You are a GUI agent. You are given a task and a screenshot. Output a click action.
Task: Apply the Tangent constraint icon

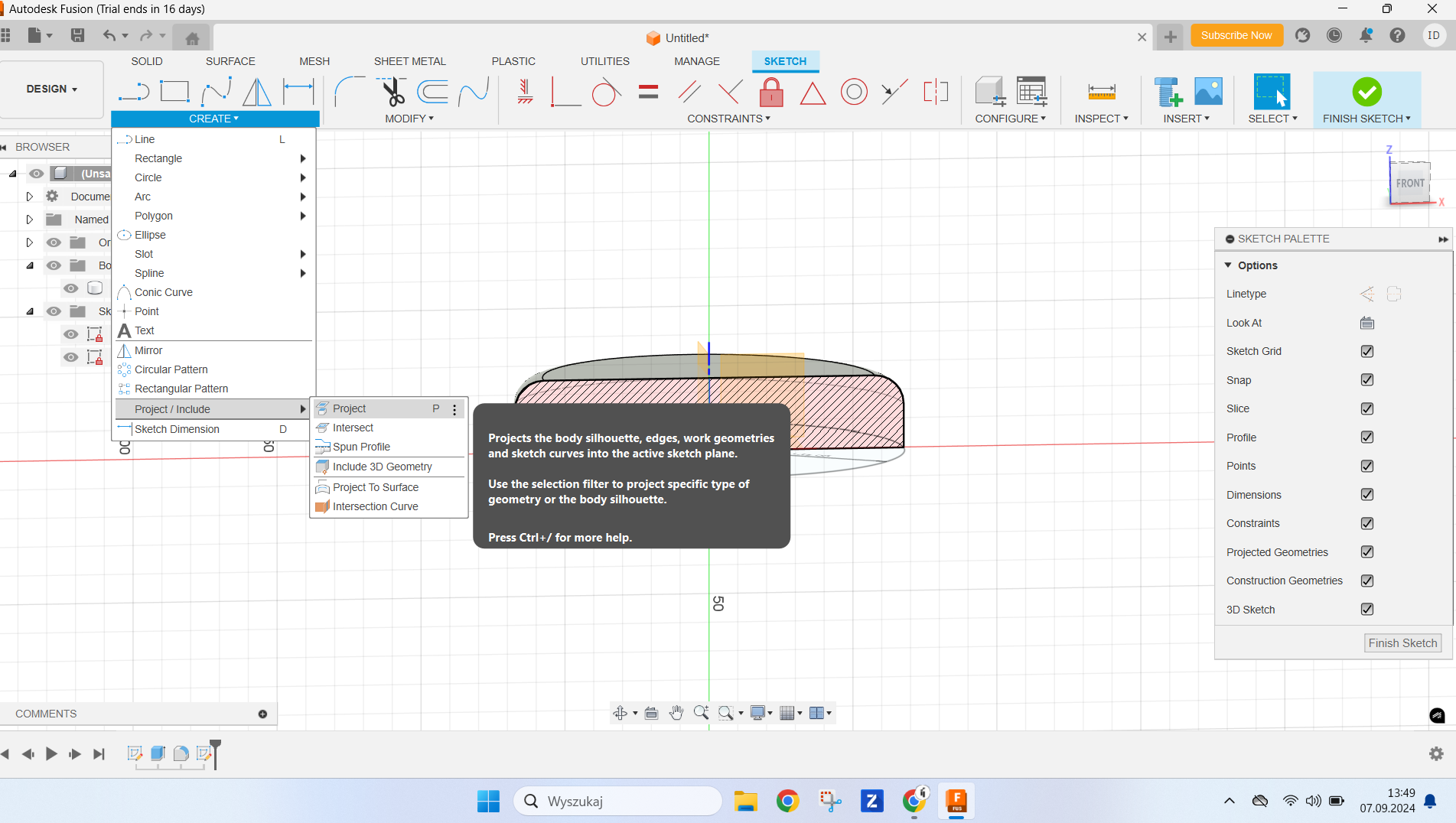[606, 92]
